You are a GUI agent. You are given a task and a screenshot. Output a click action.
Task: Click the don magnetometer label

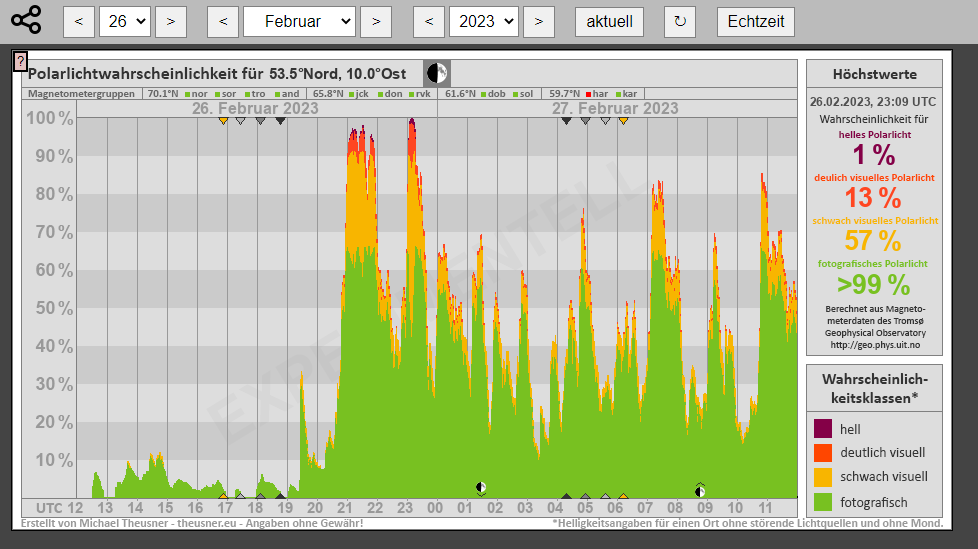[x=394, y=94]
